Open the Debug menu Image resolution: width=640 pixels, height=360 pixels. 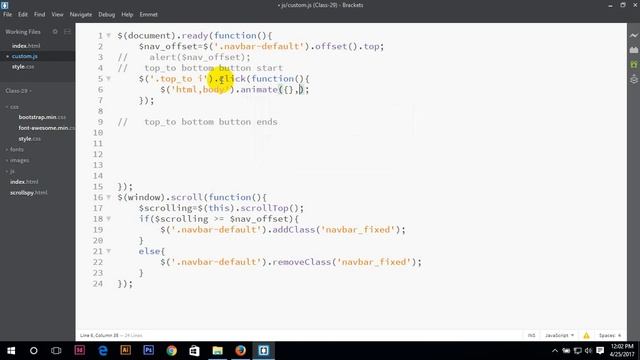tap(107, 14)
